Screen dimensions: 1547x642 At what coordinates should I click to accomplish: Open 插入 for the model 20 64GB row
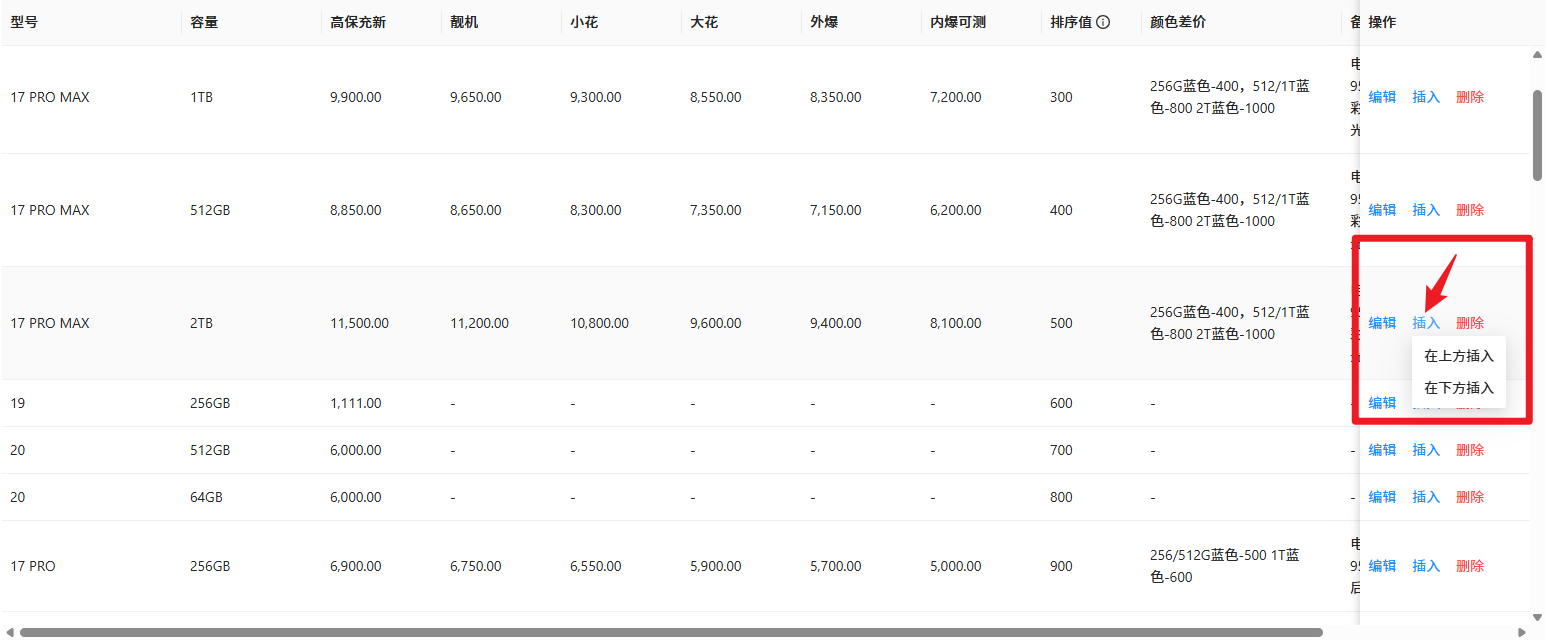coord(1426,497)
